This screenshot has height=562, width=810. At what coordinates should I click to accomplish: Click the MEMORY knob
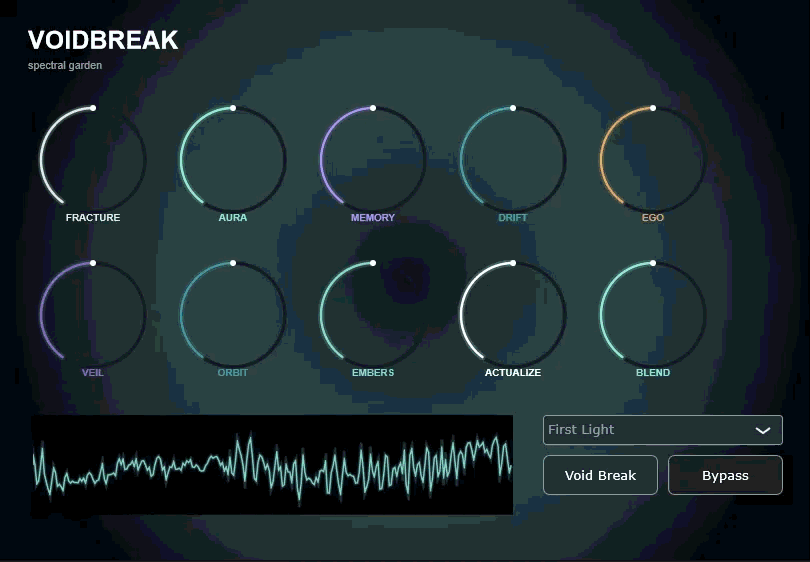[x=373, y=160]
